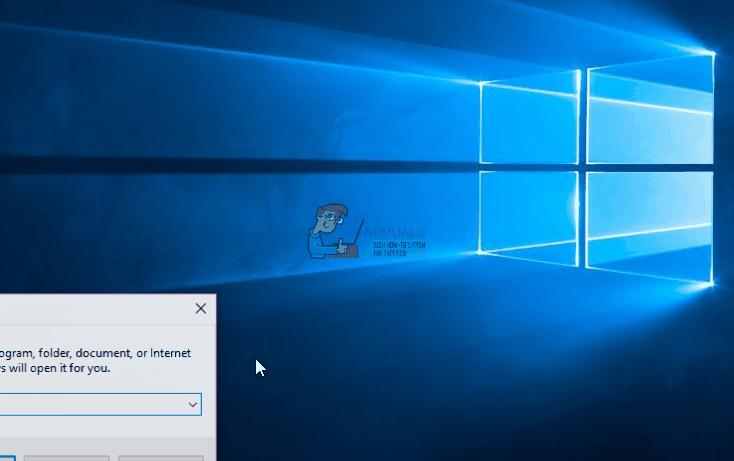Click the 'folder, document, or Internet' description text

click(115, 353)
